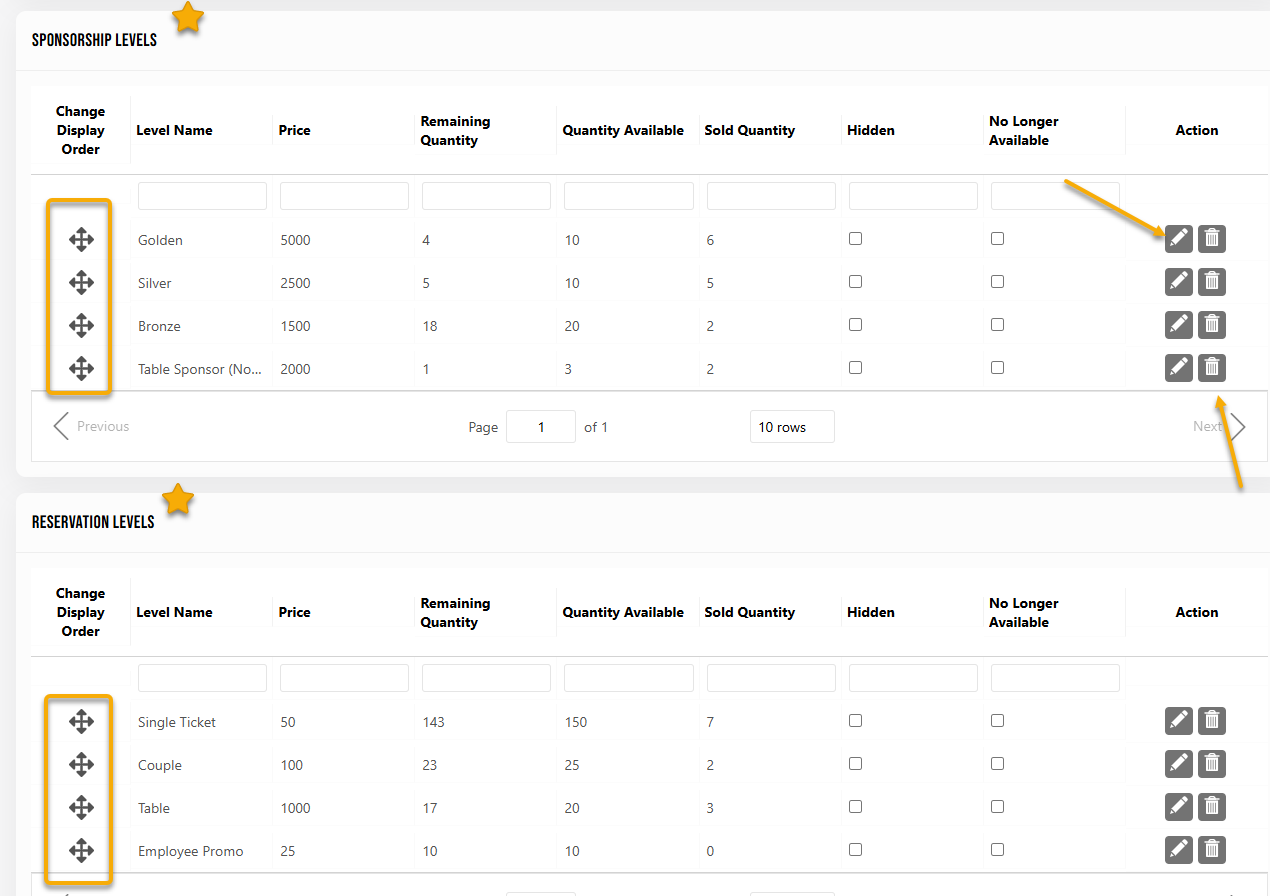Screen dimensions: 1270x896
Task: Delete the Table Sponsor level
Action: point(1212,368)
